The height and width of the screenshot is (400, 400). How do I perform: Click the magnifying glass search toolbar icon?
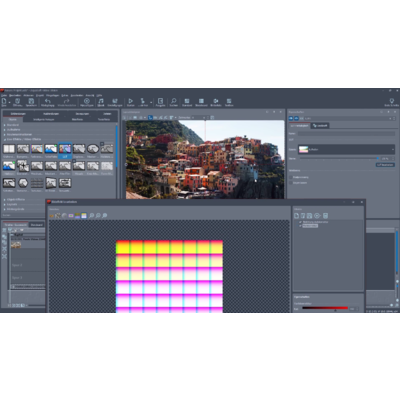pyautogui.click(x=173, y=101)
